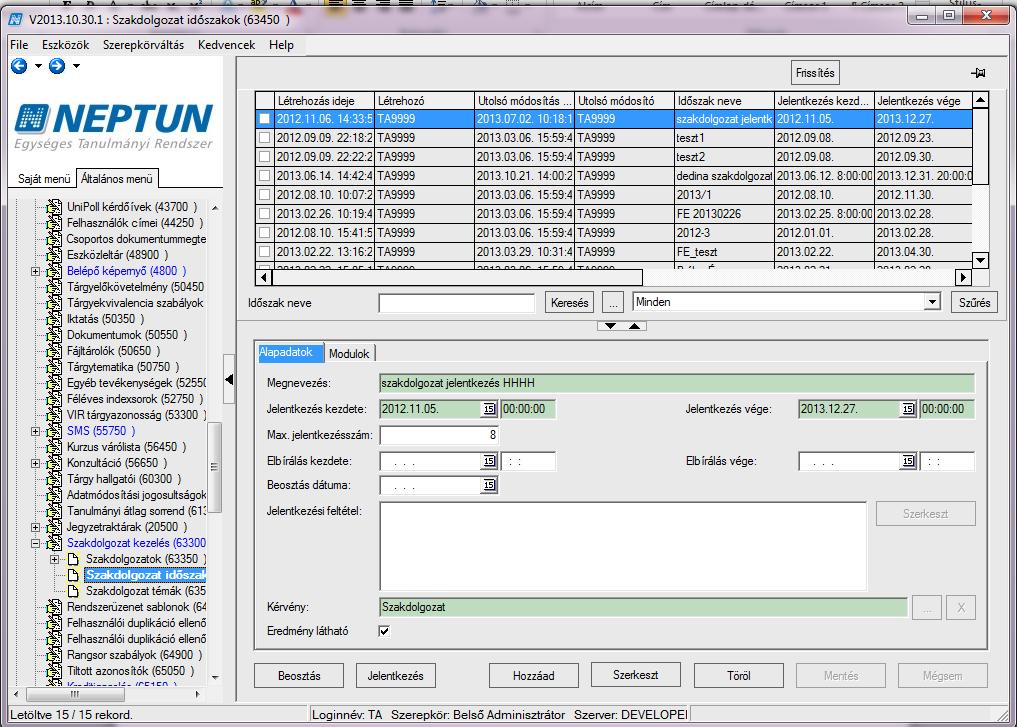Switch to the Modulok tab

pyautogui.click(x=349, y=353)
